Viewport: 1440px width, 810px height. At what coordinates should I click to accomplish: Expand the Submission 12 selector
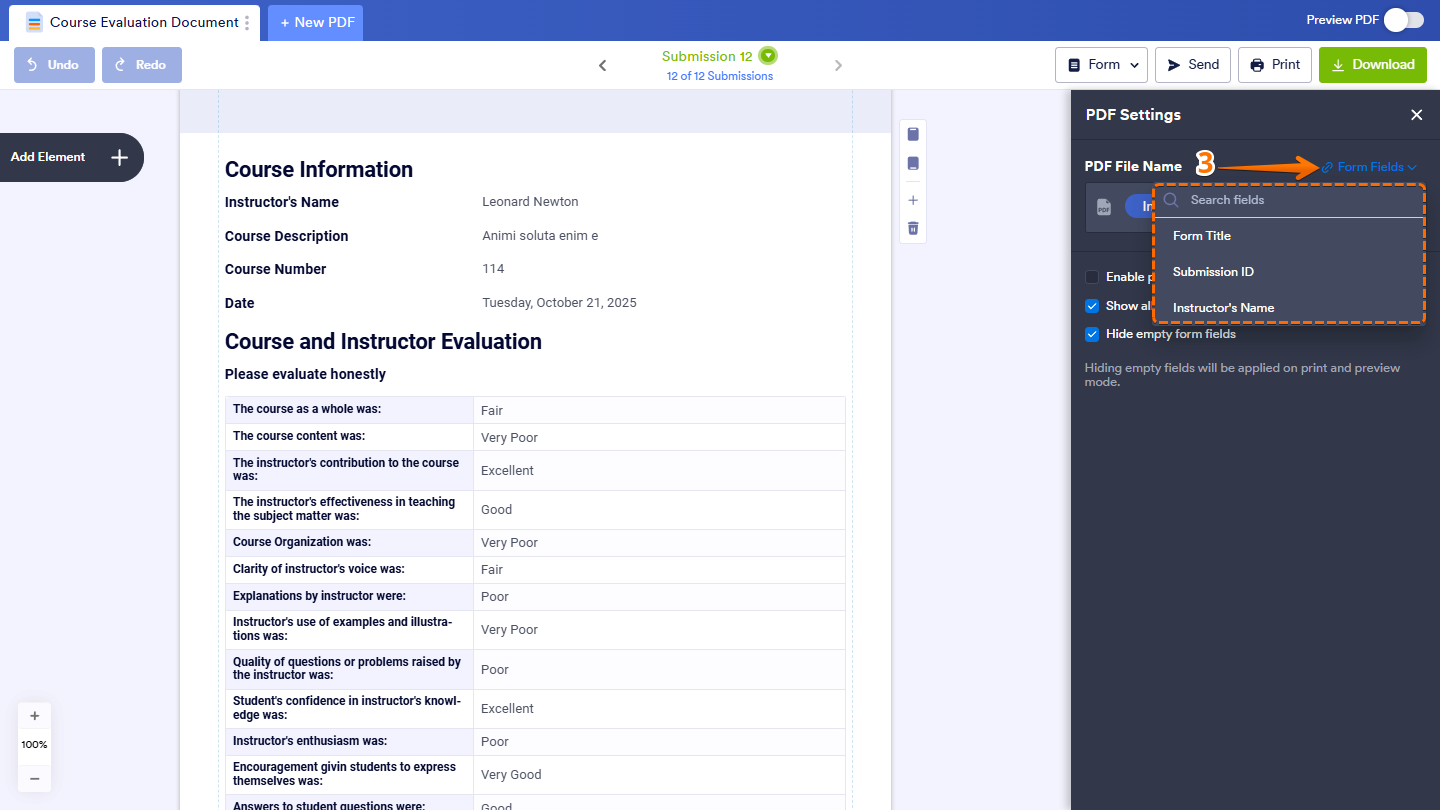coord(767,56)
